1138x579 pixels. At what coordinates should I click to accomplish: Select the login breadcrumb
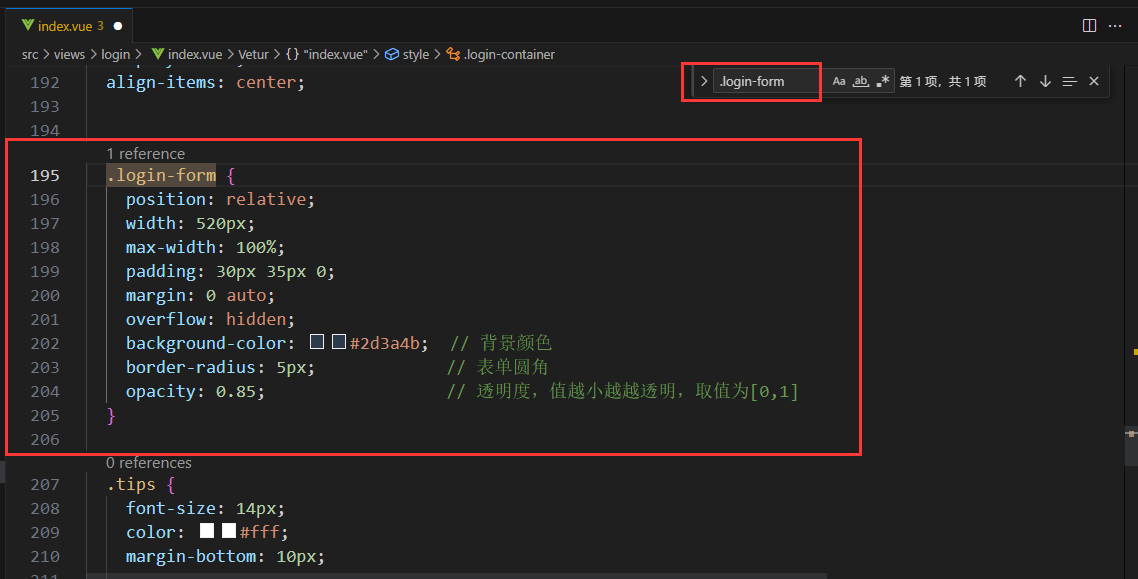coord(115,54)
